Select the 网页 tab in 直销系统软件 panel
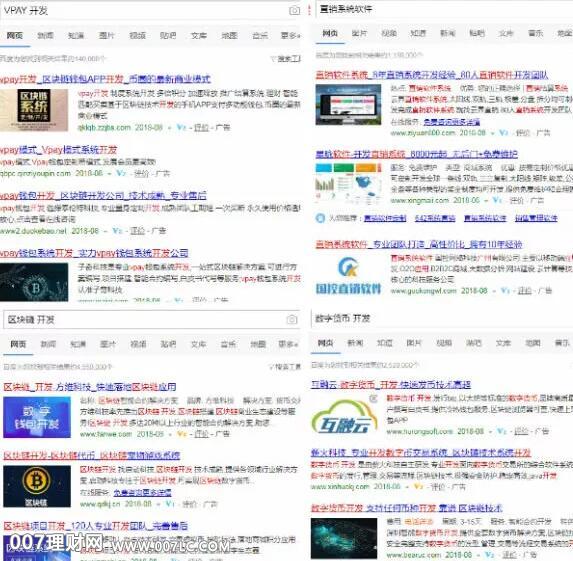Image resolution: width=573 pixels, height=561 pixels. 330,33
